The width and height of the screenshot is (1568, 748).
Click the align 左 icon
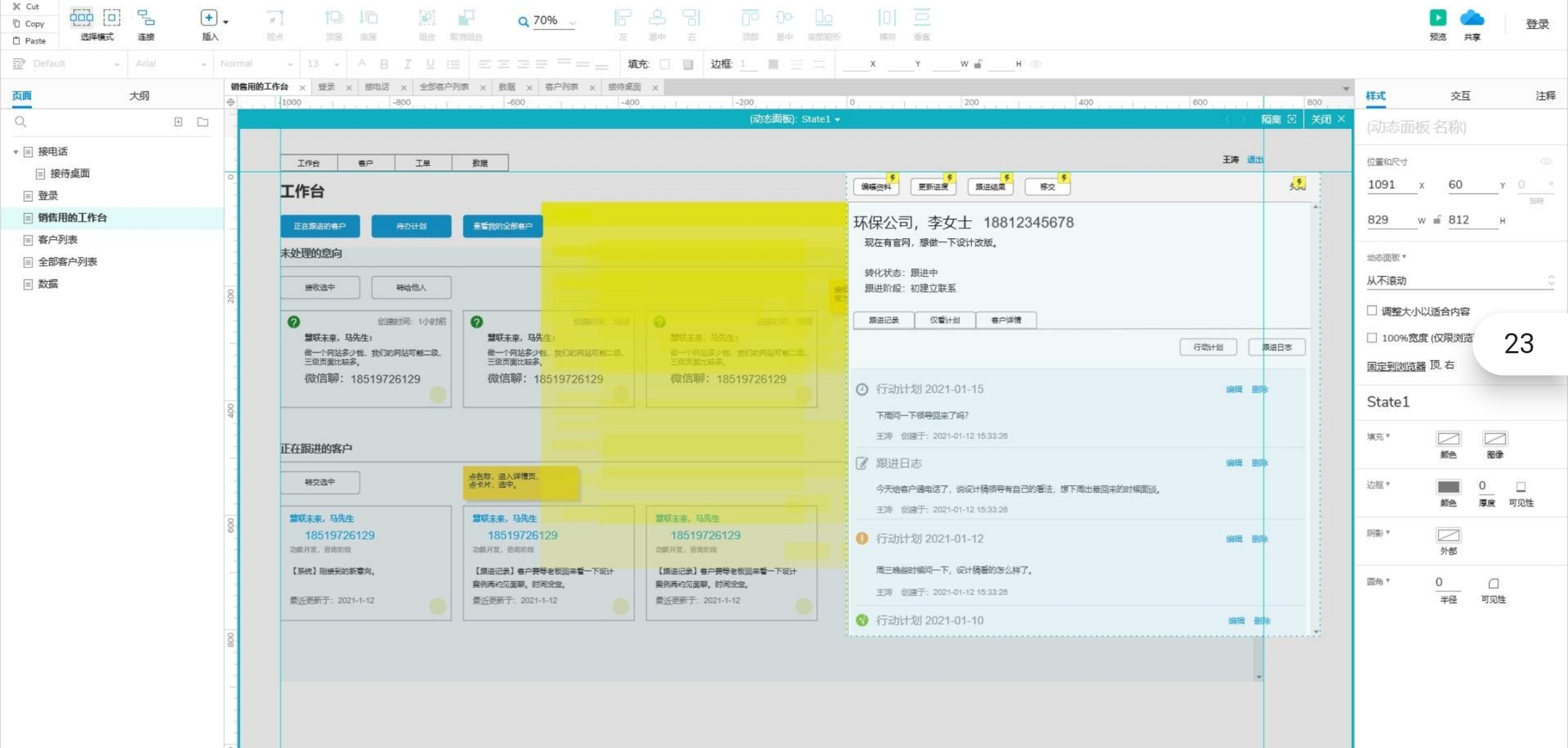623,18
